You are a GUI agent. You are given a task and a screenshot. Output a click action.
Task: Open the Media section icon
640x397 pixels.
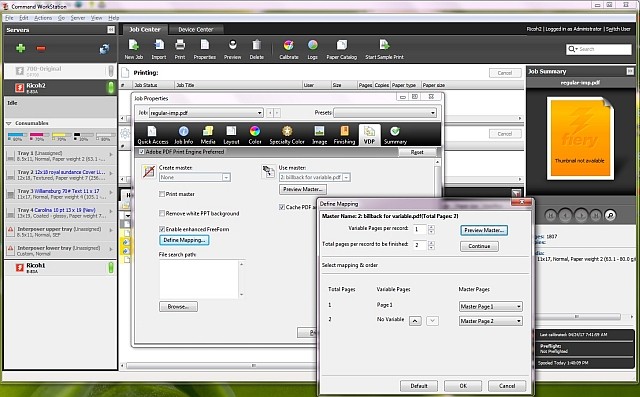pyautogui.click(x=208, y=135)
